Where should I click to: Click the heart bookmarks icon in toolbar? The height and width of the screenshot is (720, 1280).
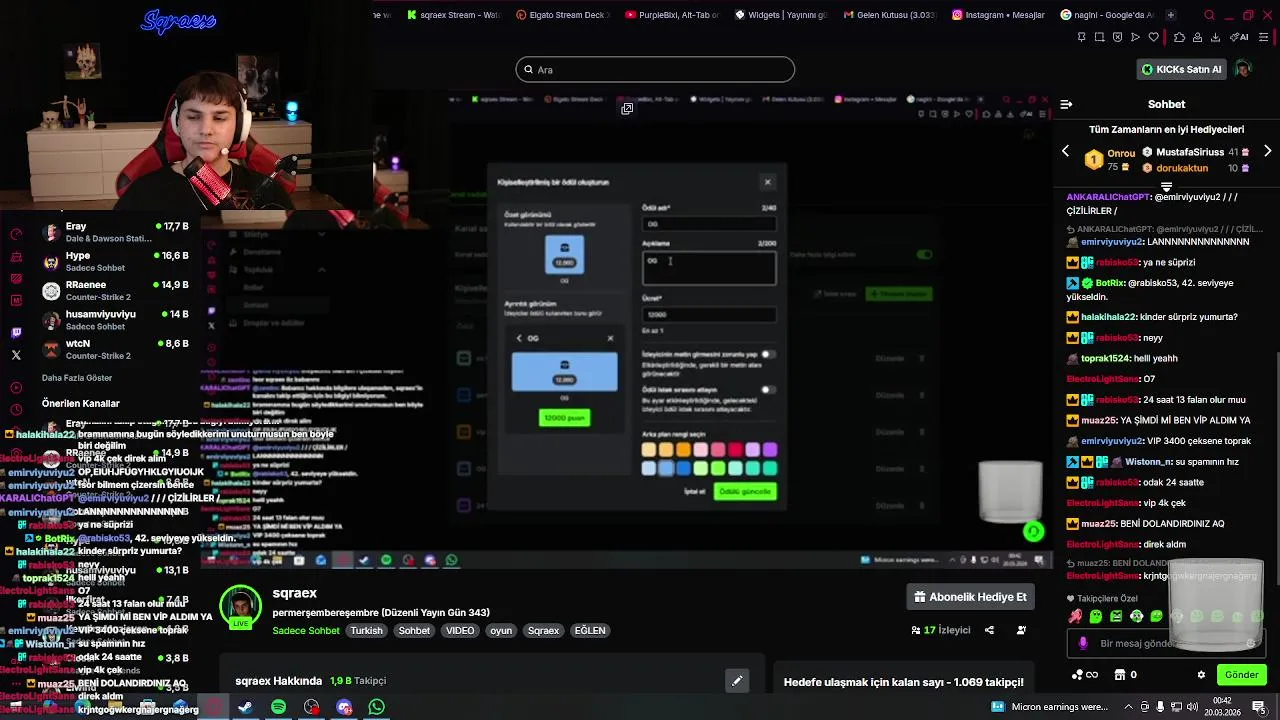pyautogui.click(x=1153, y=37)
